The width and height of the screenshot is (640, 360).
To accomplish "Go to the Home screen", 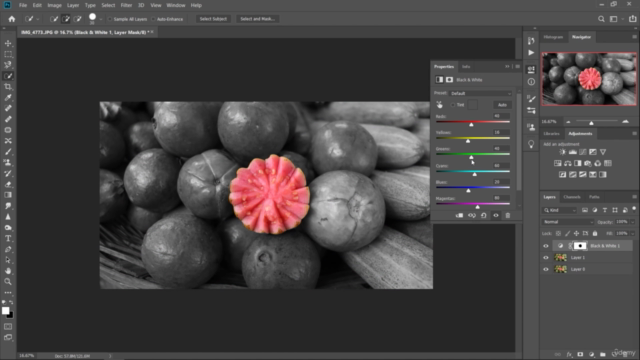I will coord(11,19).
